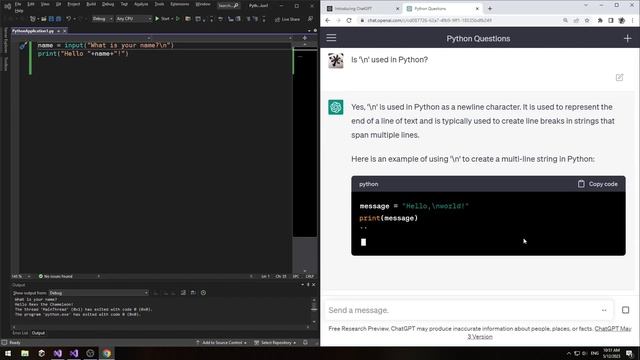Open Chrome side panel icon
Image resolution: width=640 pixels, height=360 pixels.
pyautogui.click(x=611, y=20)
